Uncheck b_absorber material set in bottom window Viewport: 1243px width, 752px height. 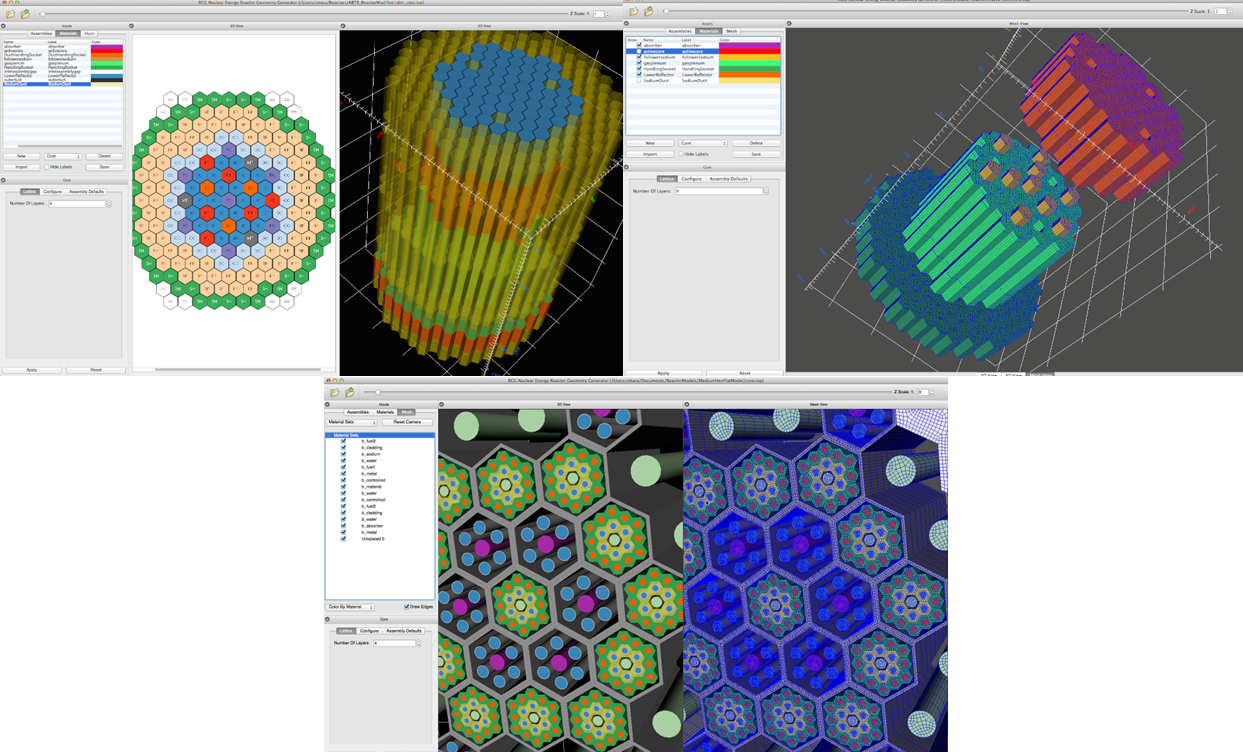pos(343,525)
